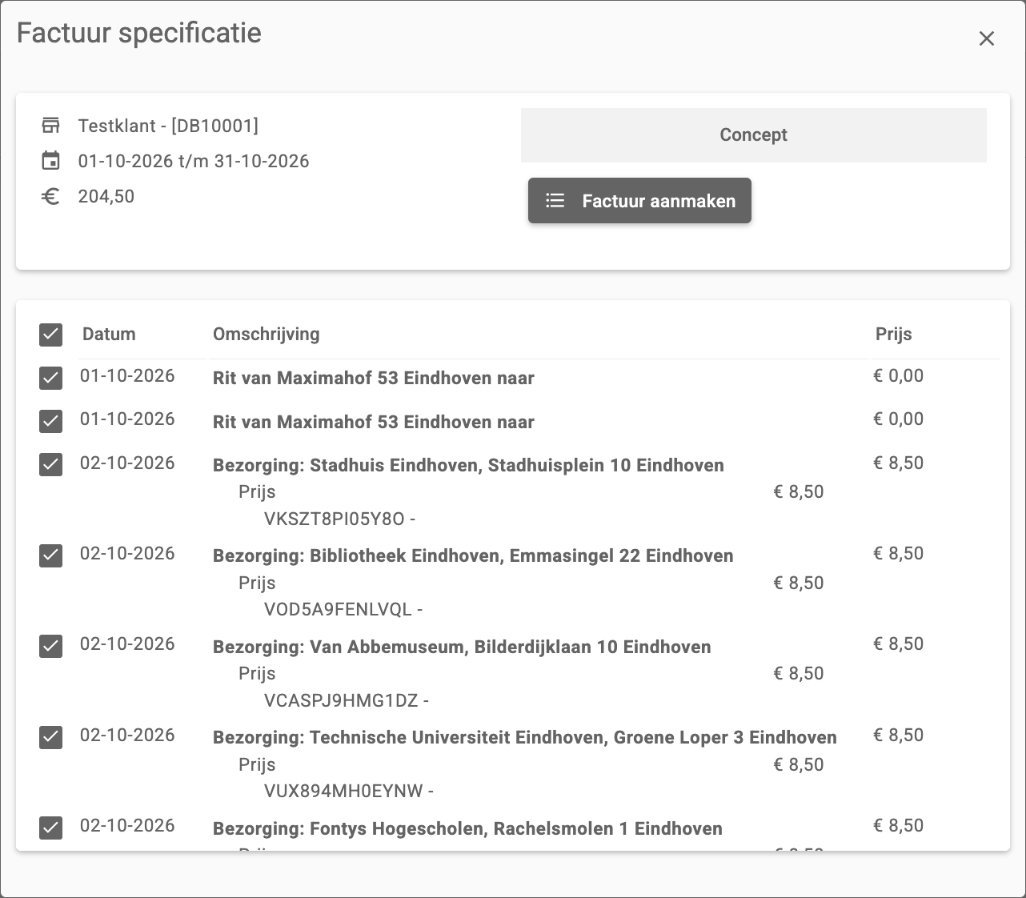Click the calendar icon beside date range
The height and width of the screenshot is (898, 1026).
50,160
